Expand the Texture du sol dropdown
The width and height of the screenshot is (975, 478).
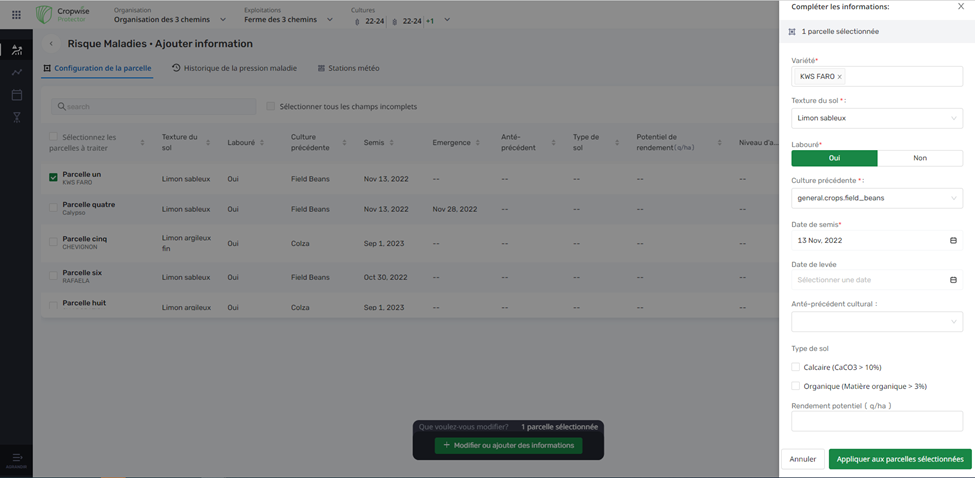click(x=876, y=118)
